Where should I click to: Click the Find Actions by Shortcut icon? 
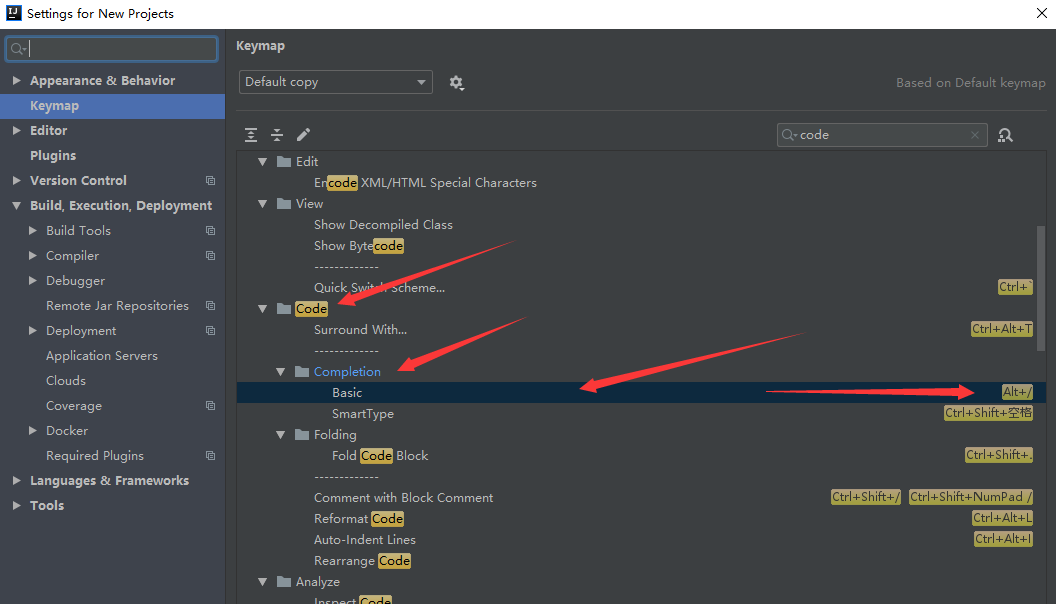1005,135
